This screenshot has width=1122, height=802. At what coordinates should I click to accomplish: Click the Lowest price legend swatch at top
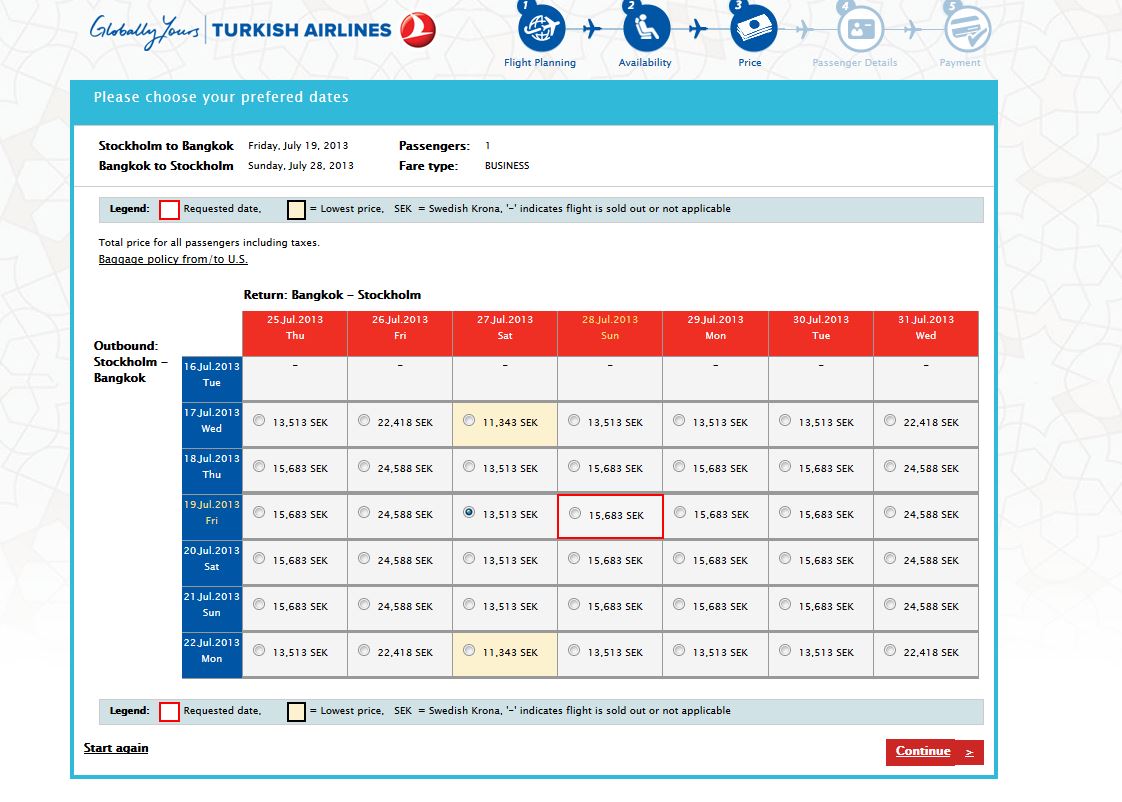tap(296, 210)
